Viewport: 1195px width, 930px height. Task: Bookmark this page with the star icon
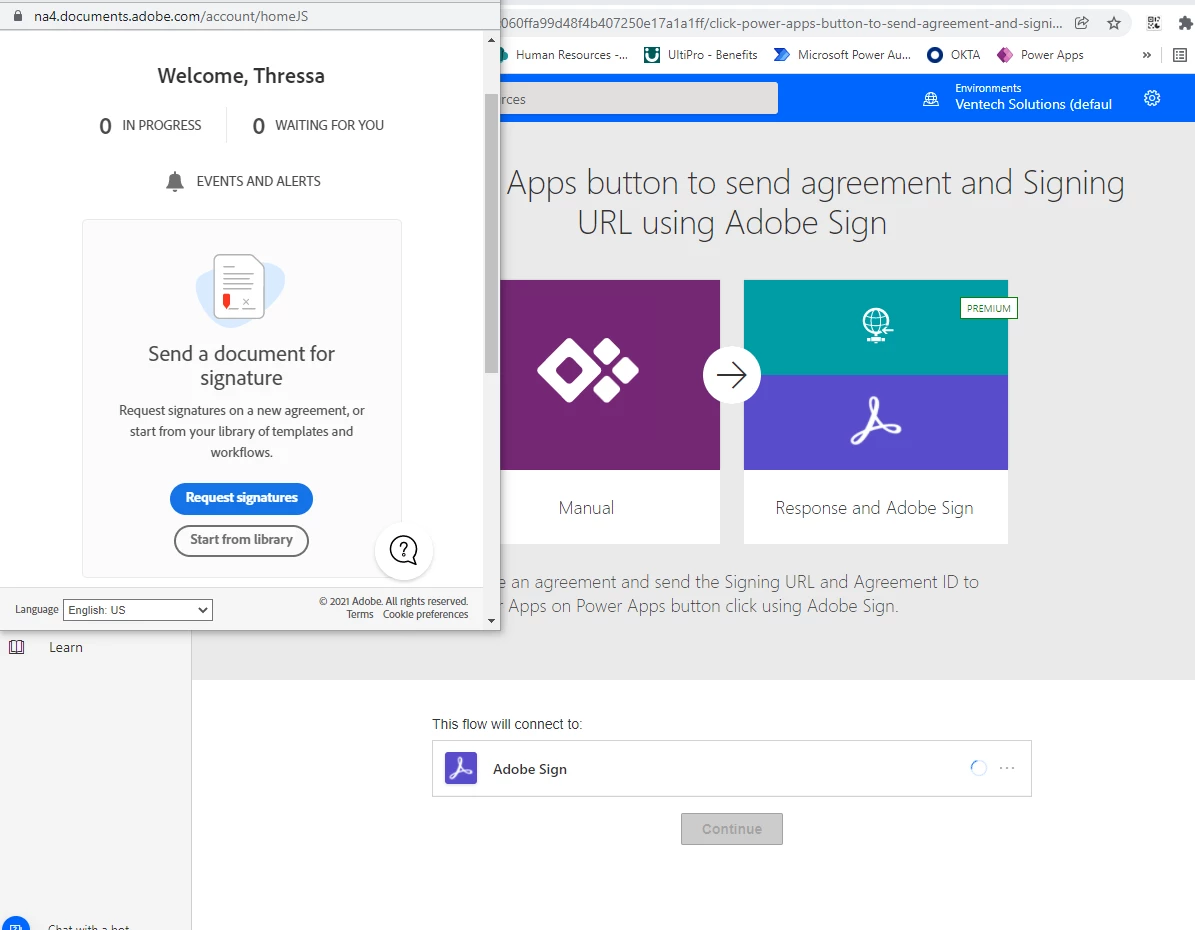pos(1114,23)
